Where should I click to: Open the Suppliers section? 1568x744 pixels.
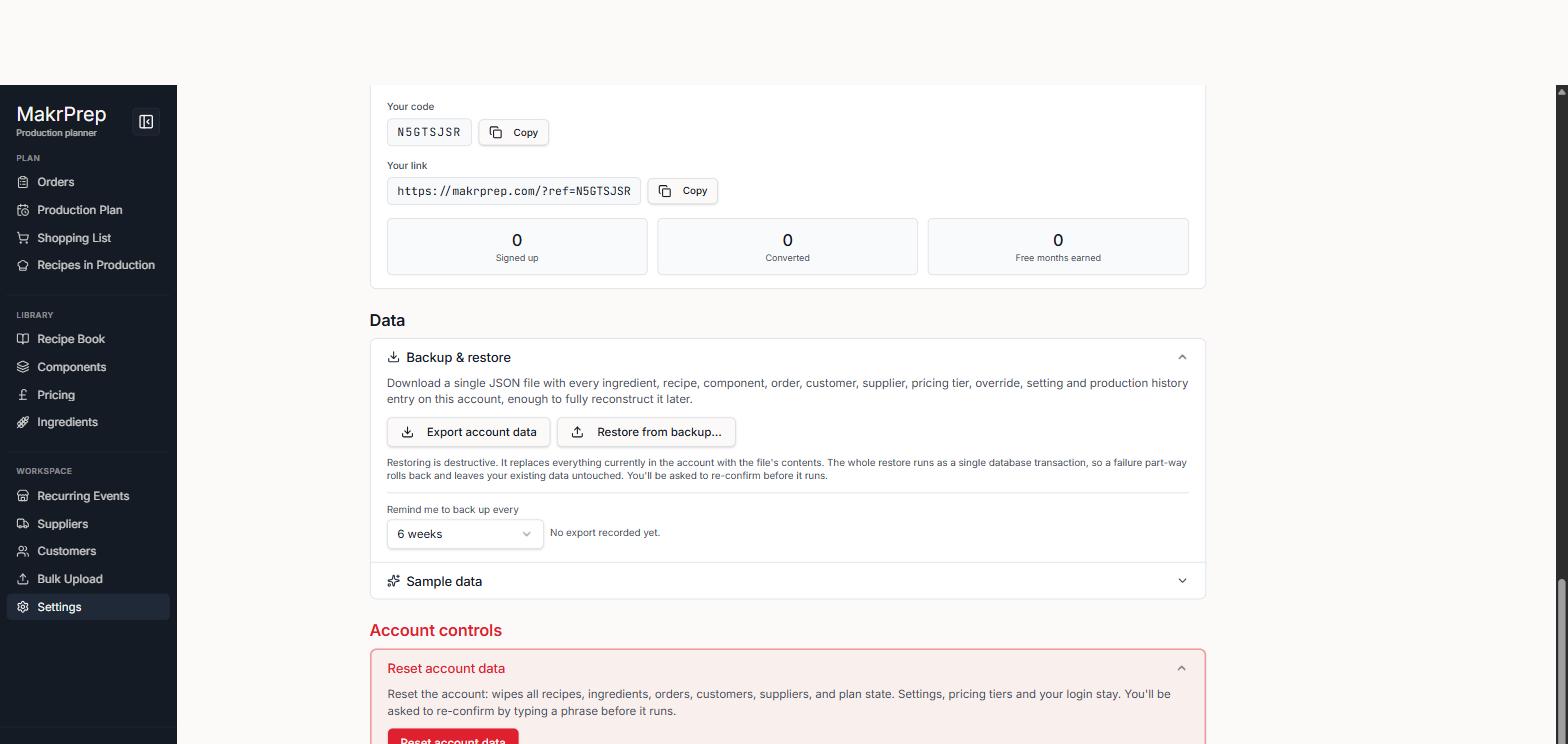(88, 524)
